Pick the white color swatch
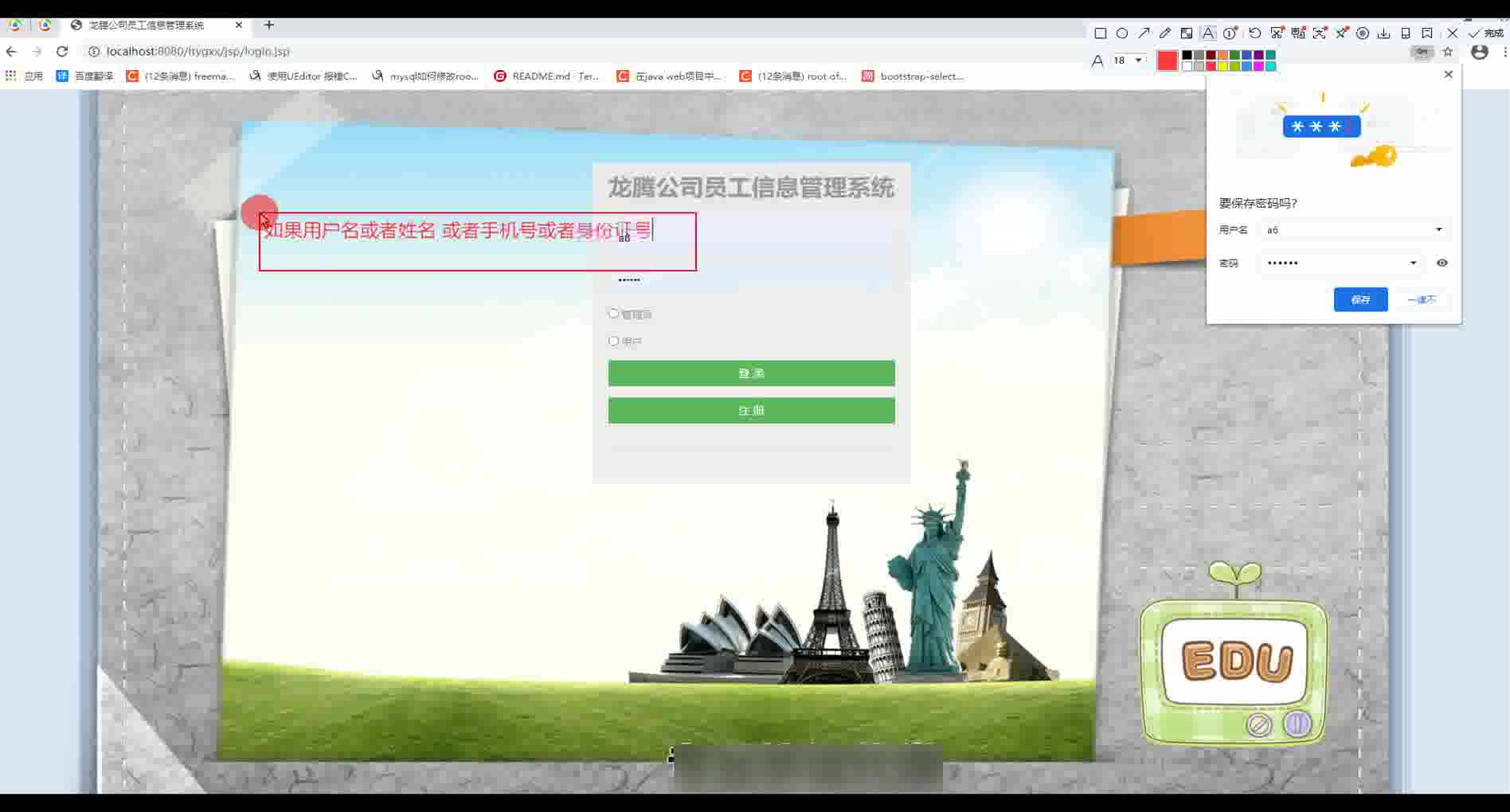 click(x=1187, y=66)
